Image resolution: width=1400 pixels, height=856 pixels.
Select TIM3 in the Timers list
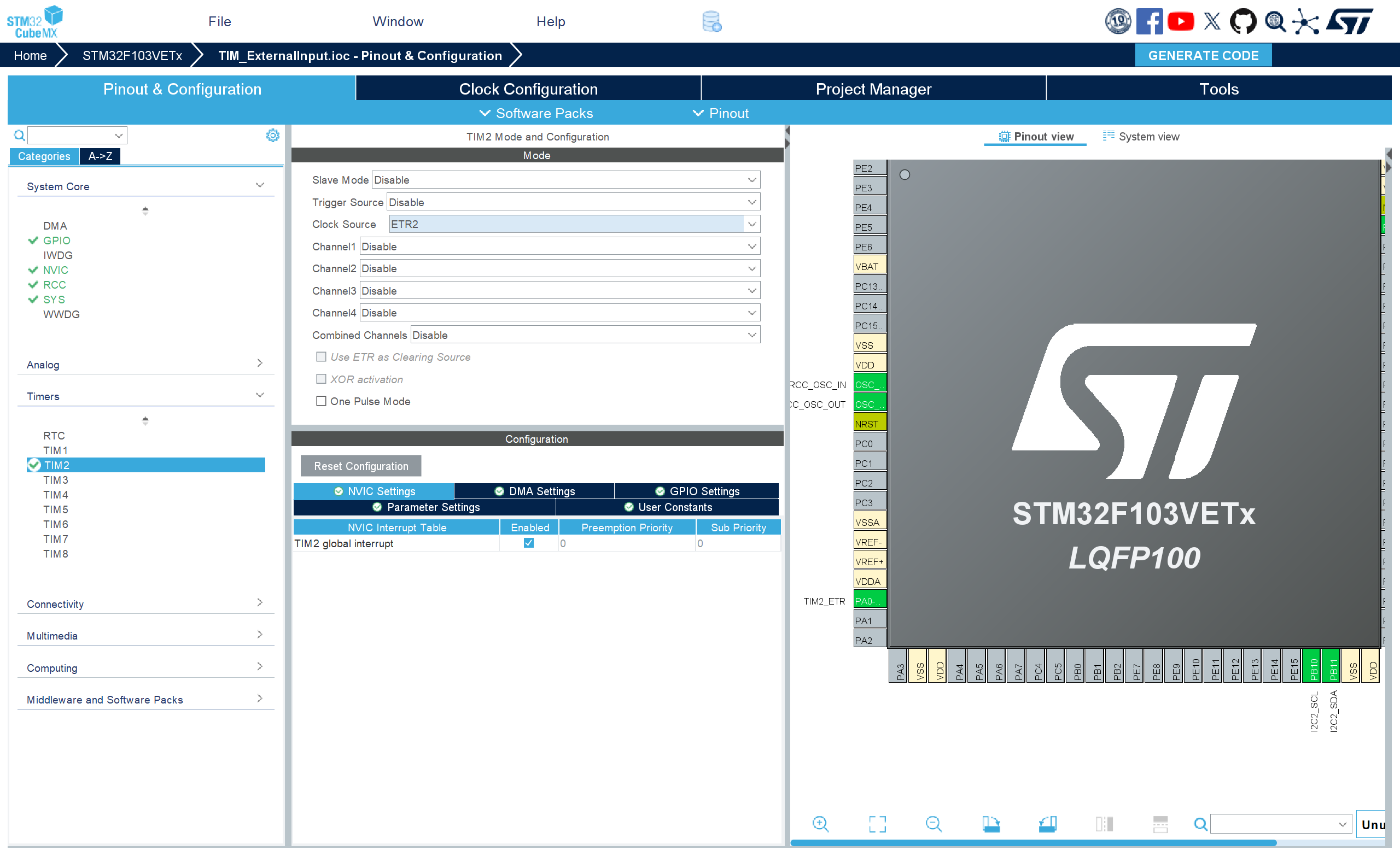(56, 480)
